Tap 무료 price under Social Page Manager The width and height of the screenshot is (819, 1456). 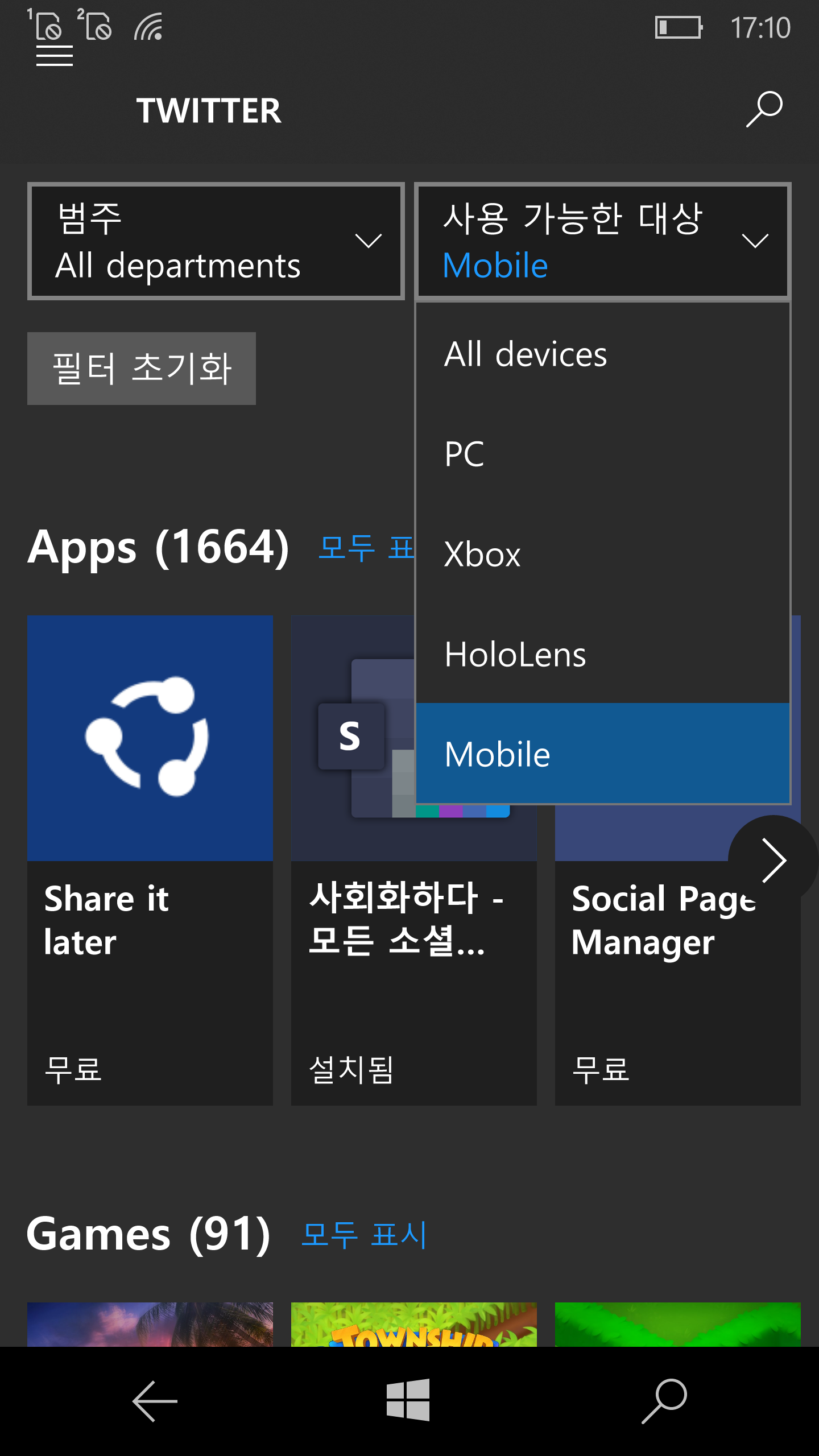coord(601,1069)
